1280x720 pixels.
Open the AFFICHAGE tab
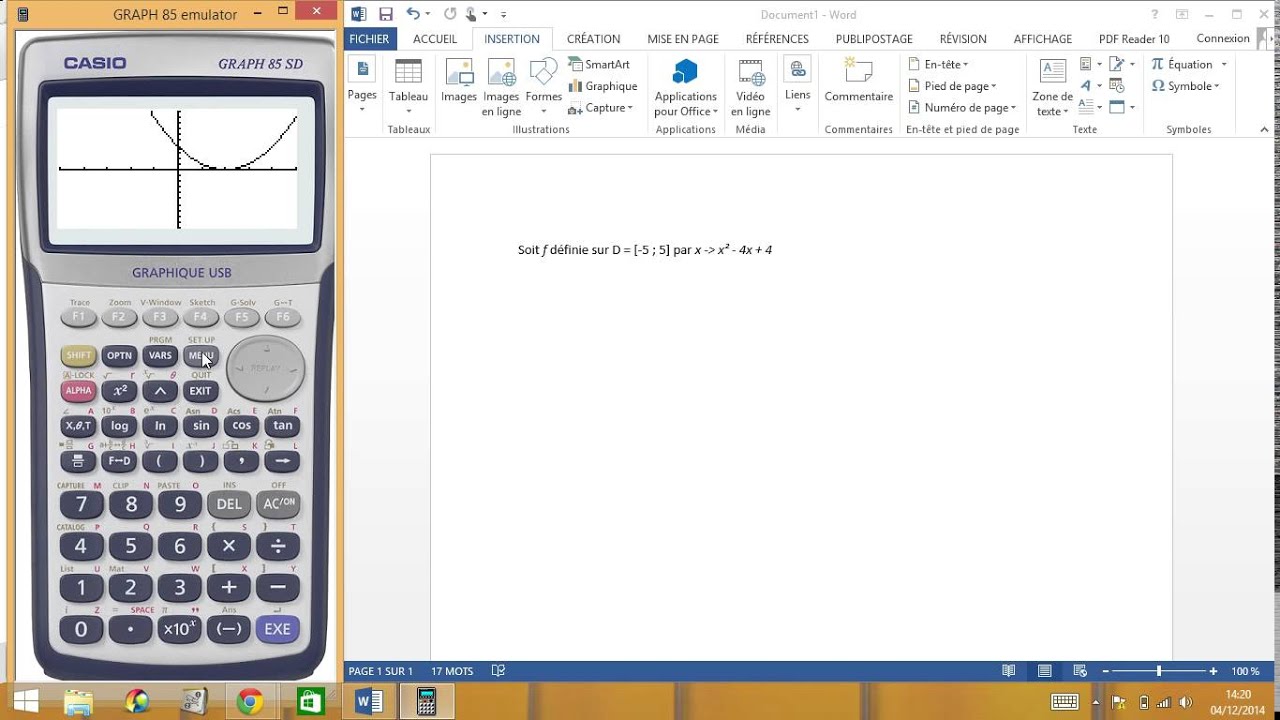[1043, 39]
